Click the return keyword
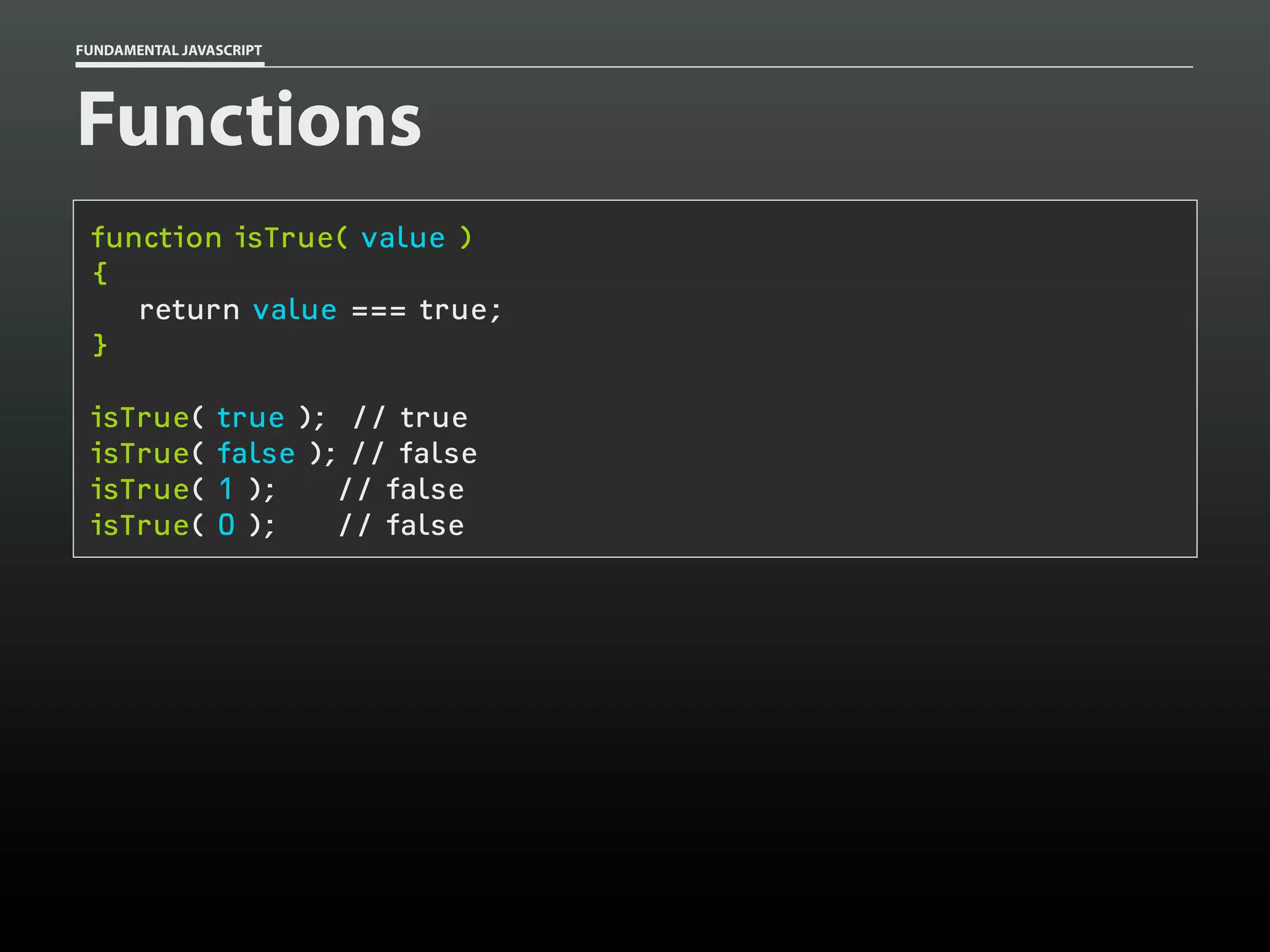This screenshot has height=952, width=1270. click(x=189, y=310)
